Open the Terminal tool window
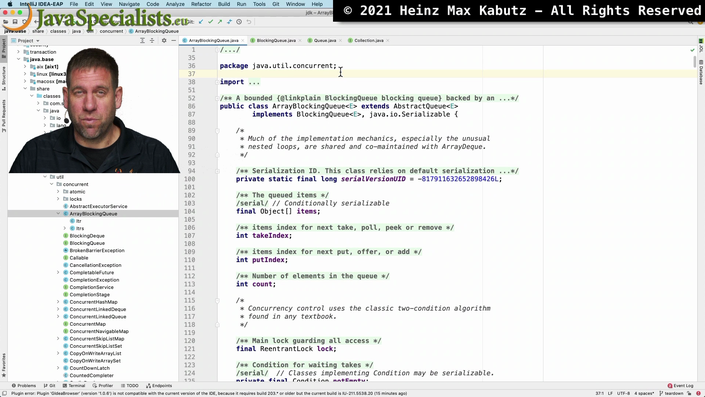The height and width of the screenshot is (397, 705). pos(74,385)
